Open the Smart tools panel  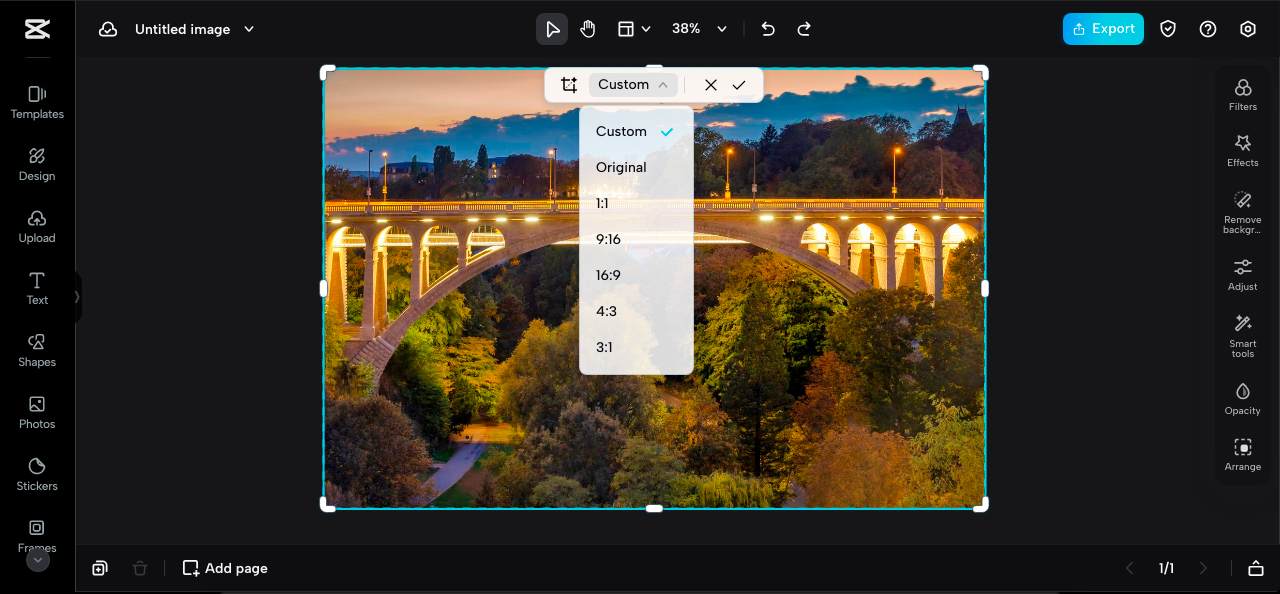pyautogui.click(x=1243, y=336)
